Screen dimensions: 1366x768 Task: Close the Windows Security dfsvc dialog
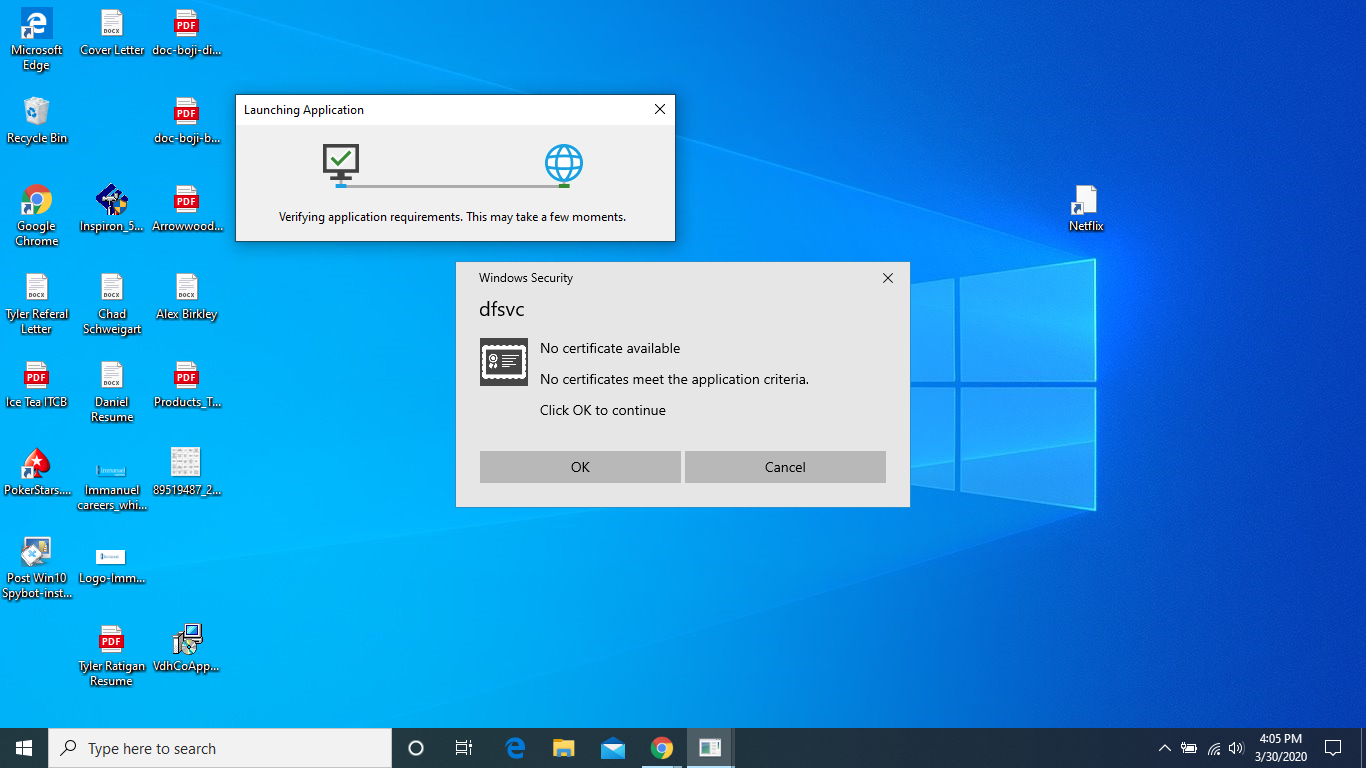point(887,278)
